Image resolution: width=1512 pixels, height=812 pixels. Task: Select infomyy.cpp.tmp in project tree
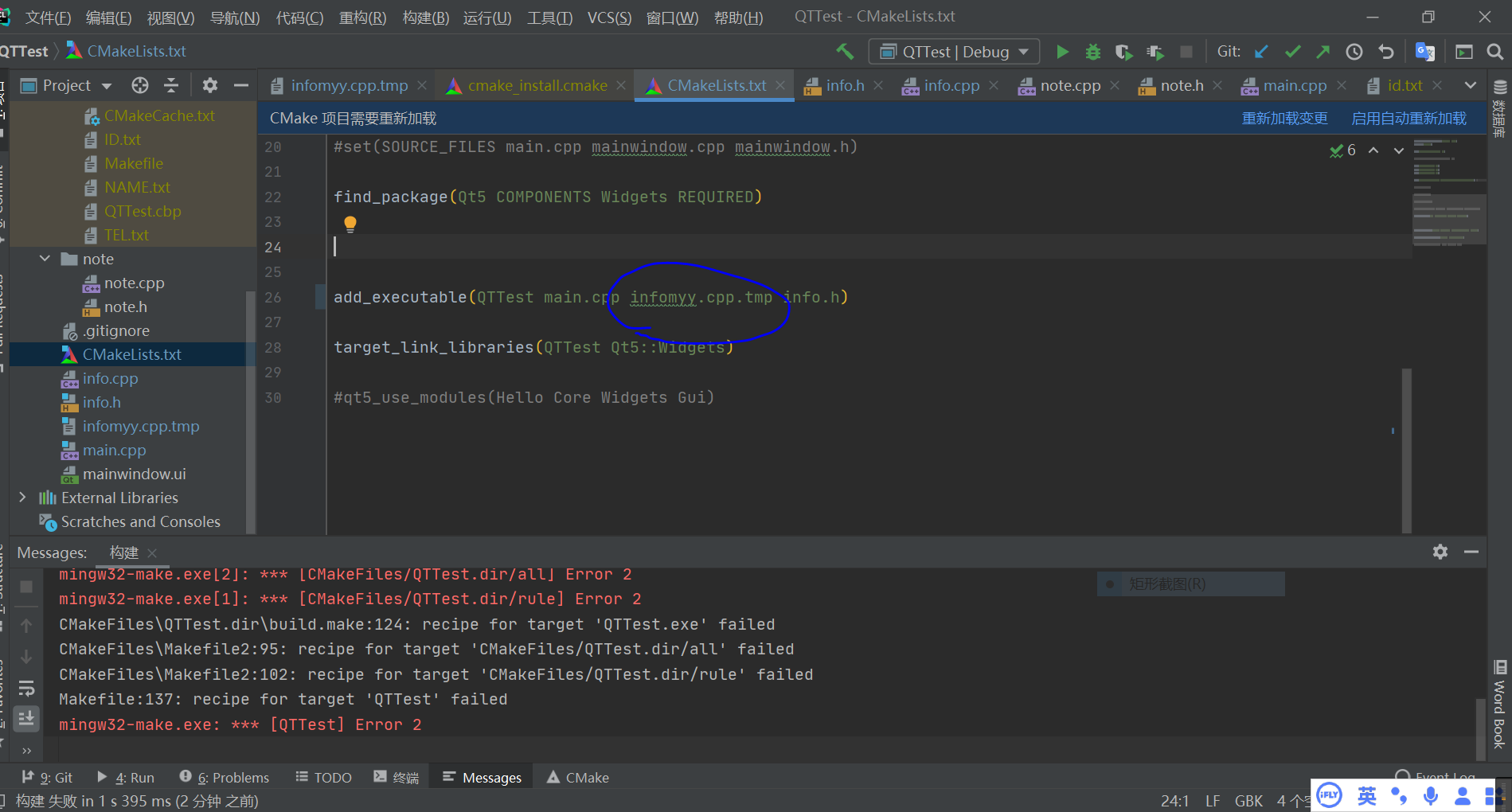(140, 426)
